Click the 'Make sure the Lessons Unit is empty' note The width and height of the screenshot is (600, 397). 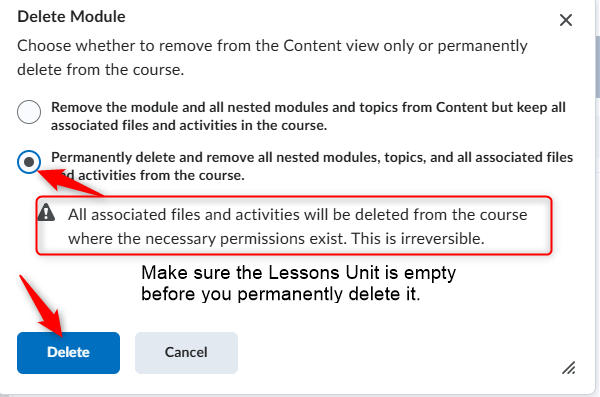[298, 283]
